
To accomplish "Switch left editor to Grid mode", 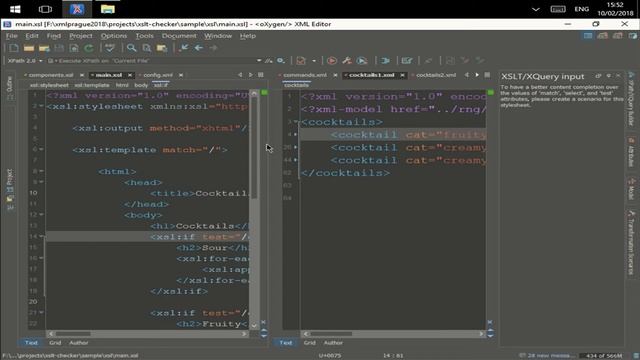I will pyautogui.click(x=55, y=343).
